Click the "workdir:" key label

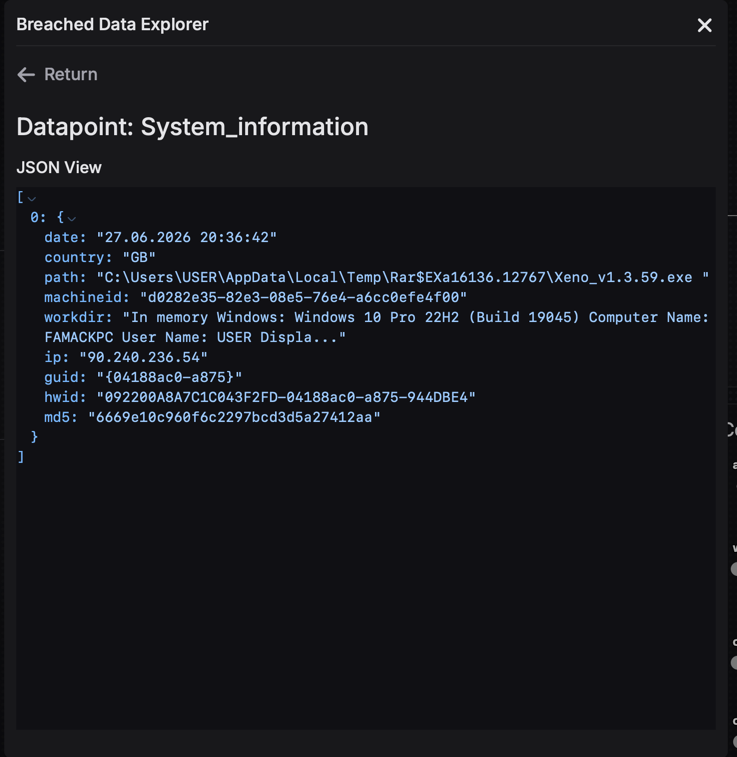coord(78,317)
